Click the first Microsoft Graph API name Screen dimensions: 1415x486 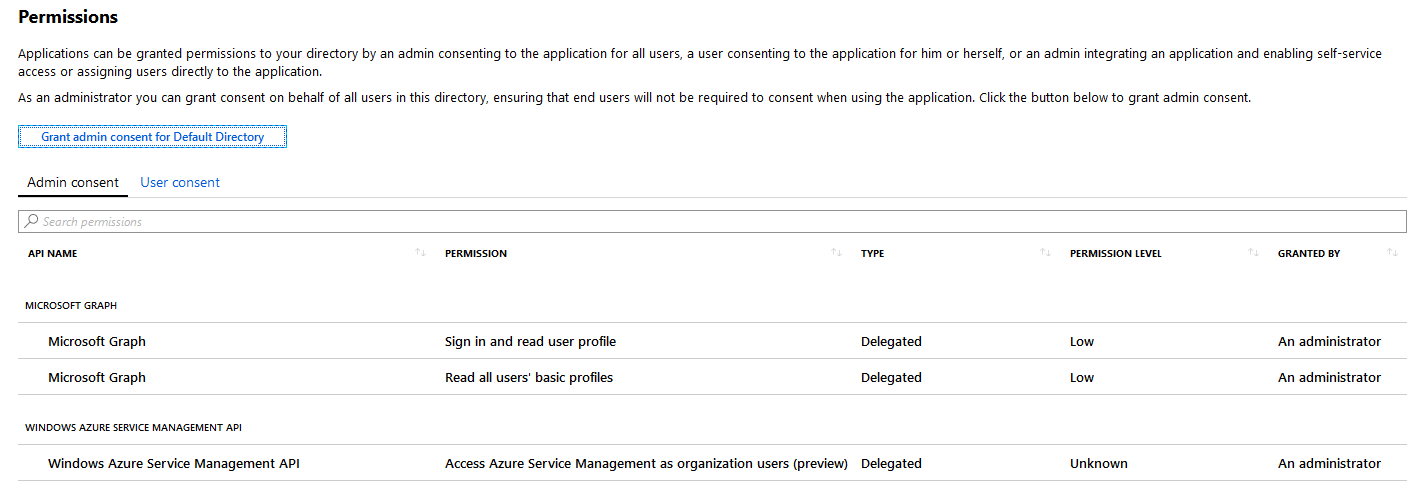click(97, 341)
